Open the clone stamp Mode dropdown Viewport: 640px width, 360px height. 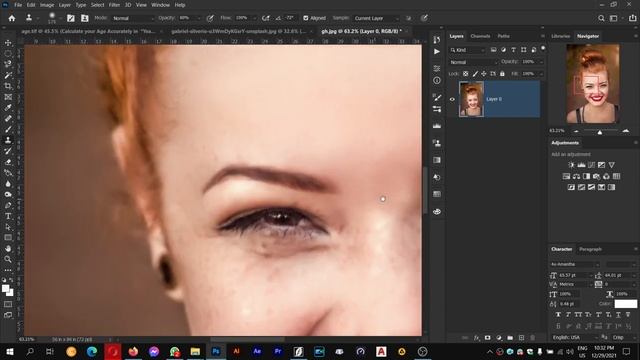[133, 18]
